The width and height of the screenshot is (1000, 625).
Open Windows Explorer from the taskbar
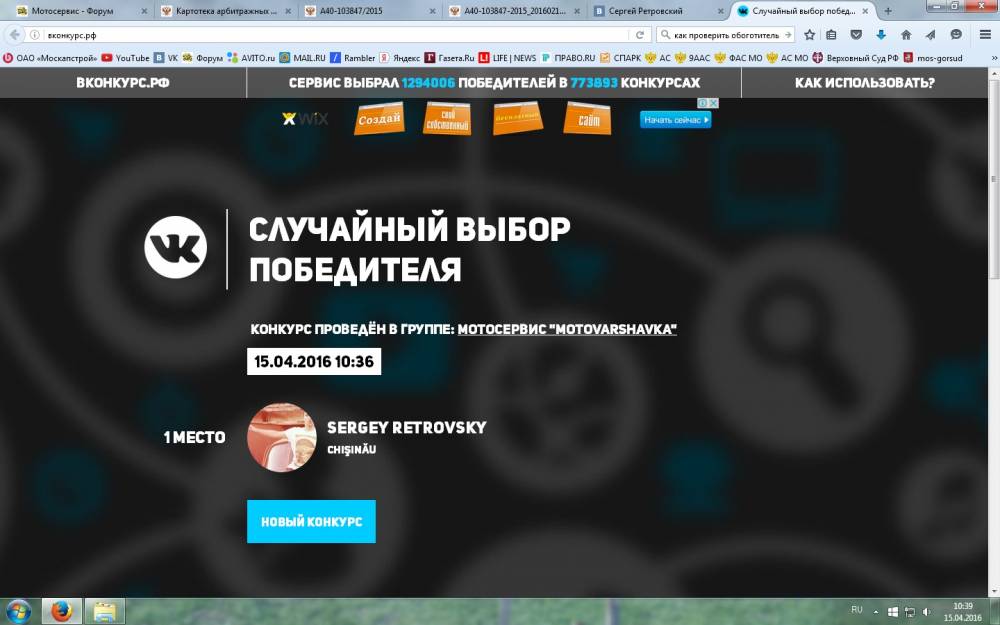(x=104, y=612)
